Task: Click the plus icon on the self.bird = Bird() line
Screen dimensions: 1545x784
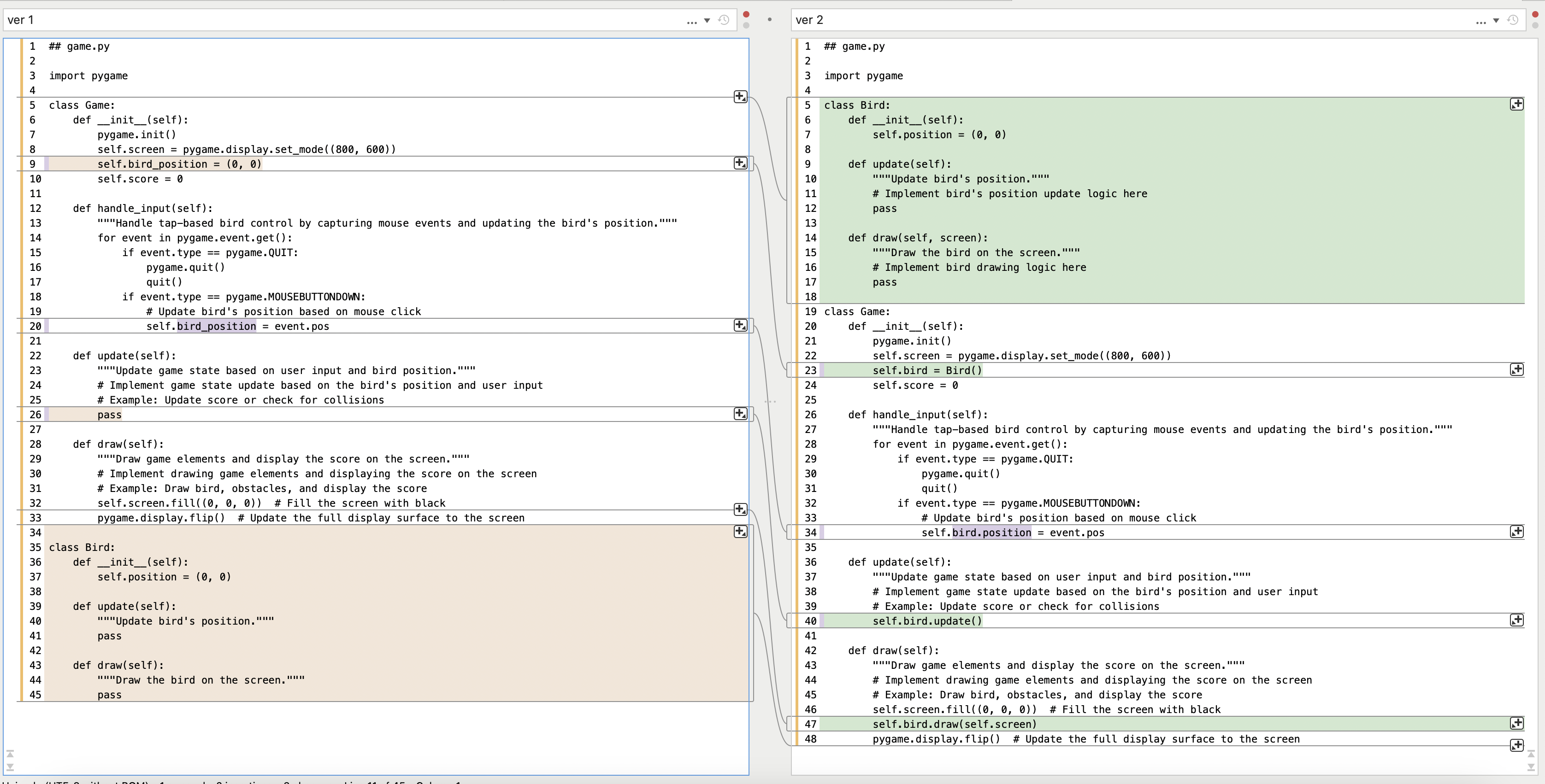Action: coord(1516,369)
